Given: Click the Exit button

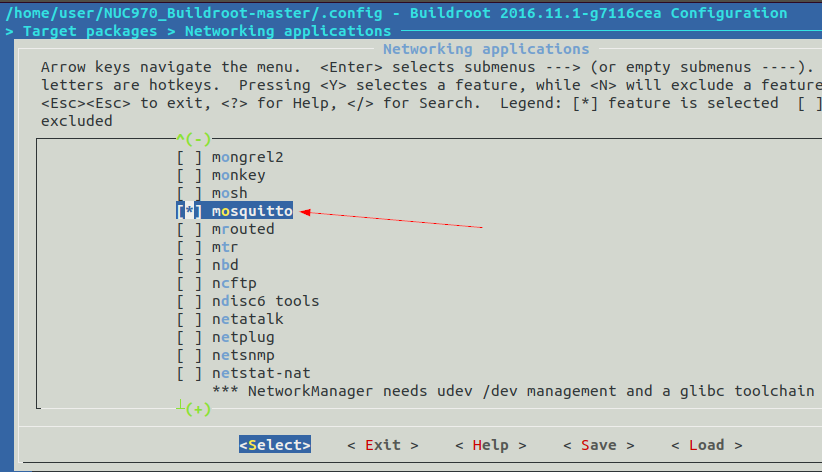Looking at the screenshot, I should pyautogui.click(x=383, y=445).
